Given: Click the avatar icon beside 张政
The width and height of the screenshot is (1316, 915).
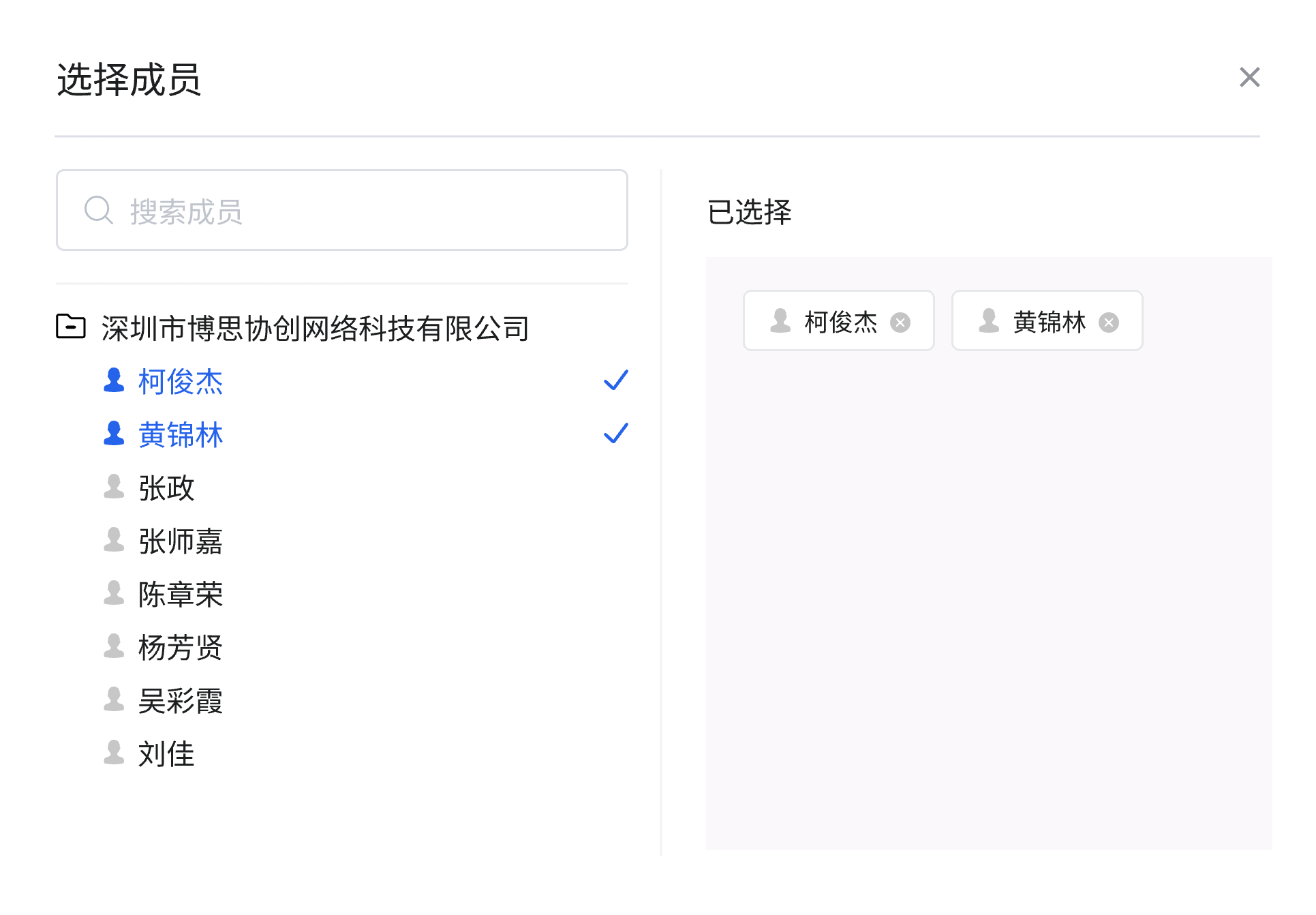Looking at the screenshot, I should pos(114,487).
